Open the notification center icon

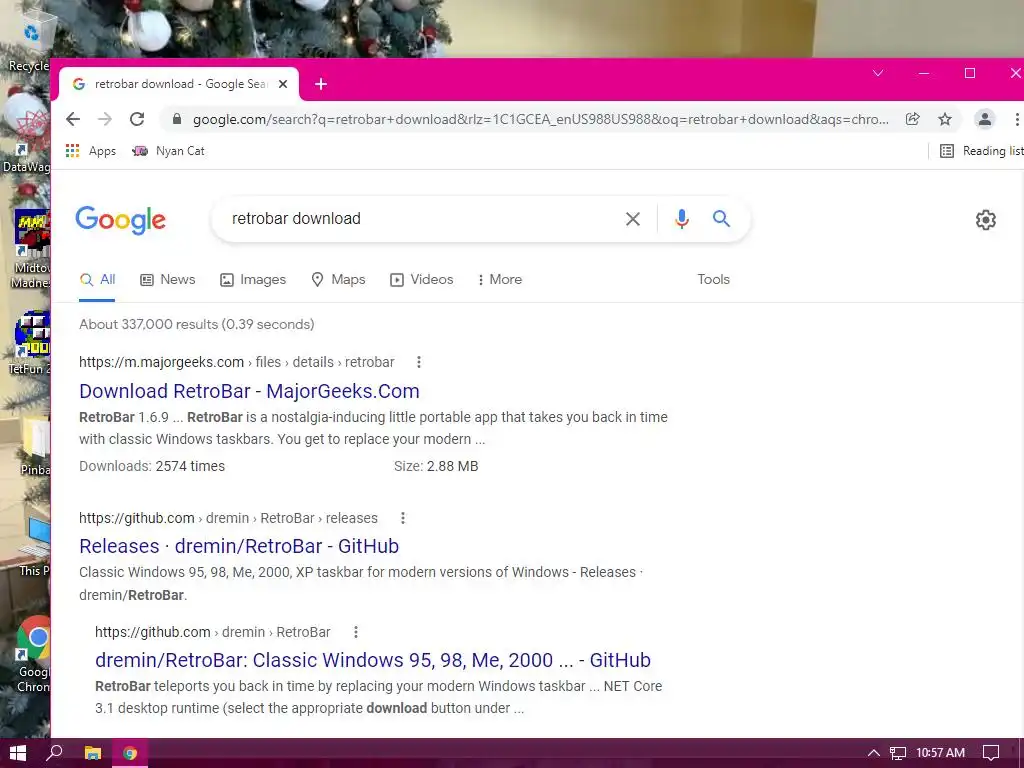(991, 753)
